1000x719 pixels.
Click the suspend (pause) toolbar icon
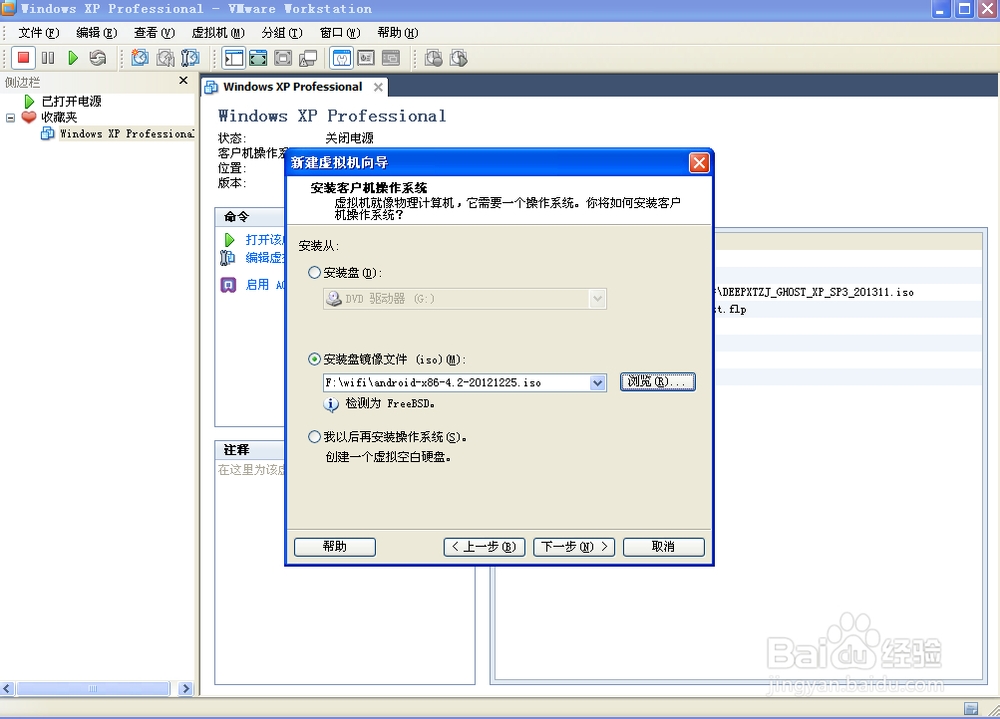pyautogui.click(x=48, y=58)
